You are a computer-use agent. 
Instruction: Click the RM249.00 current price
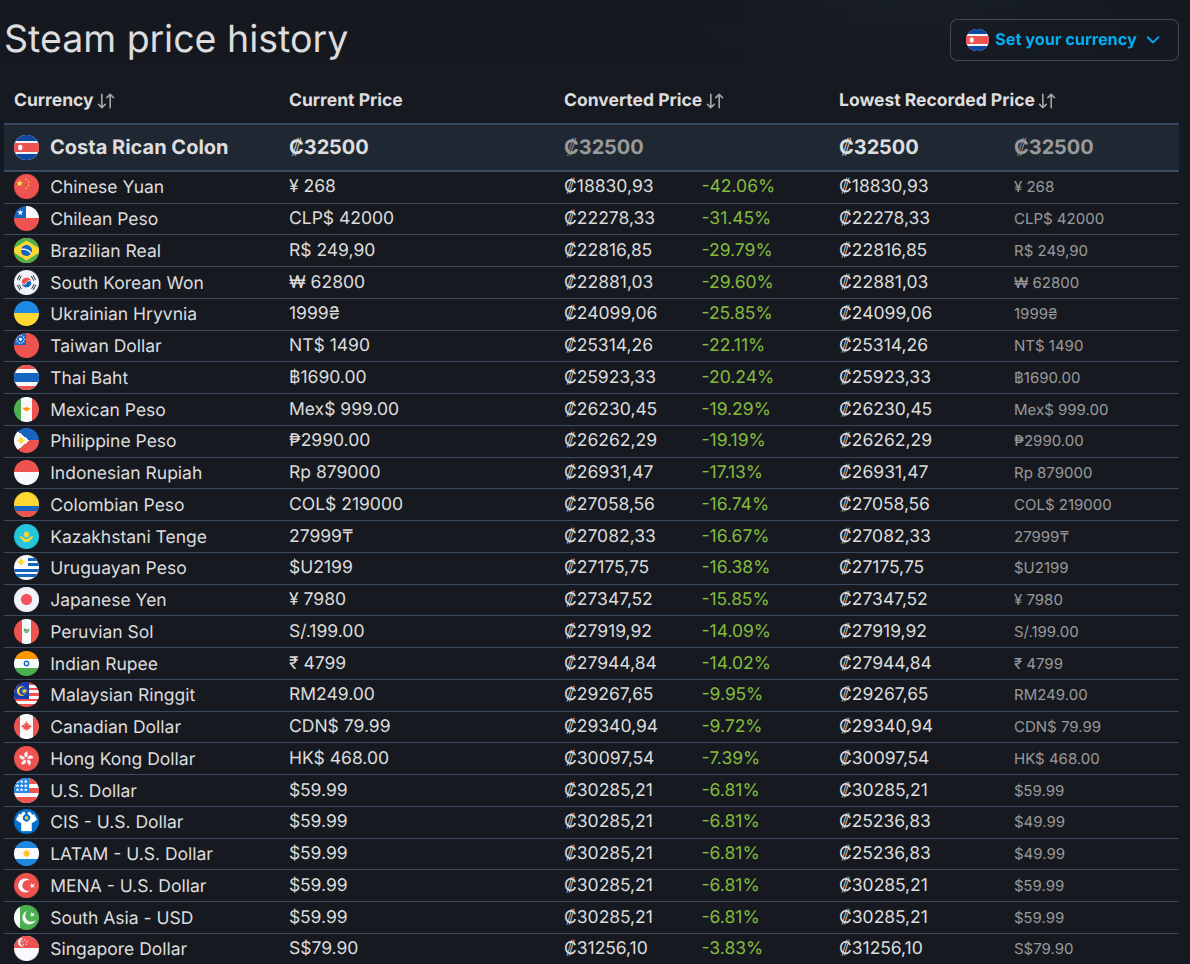pyautogui.click(x=332, y=694)
